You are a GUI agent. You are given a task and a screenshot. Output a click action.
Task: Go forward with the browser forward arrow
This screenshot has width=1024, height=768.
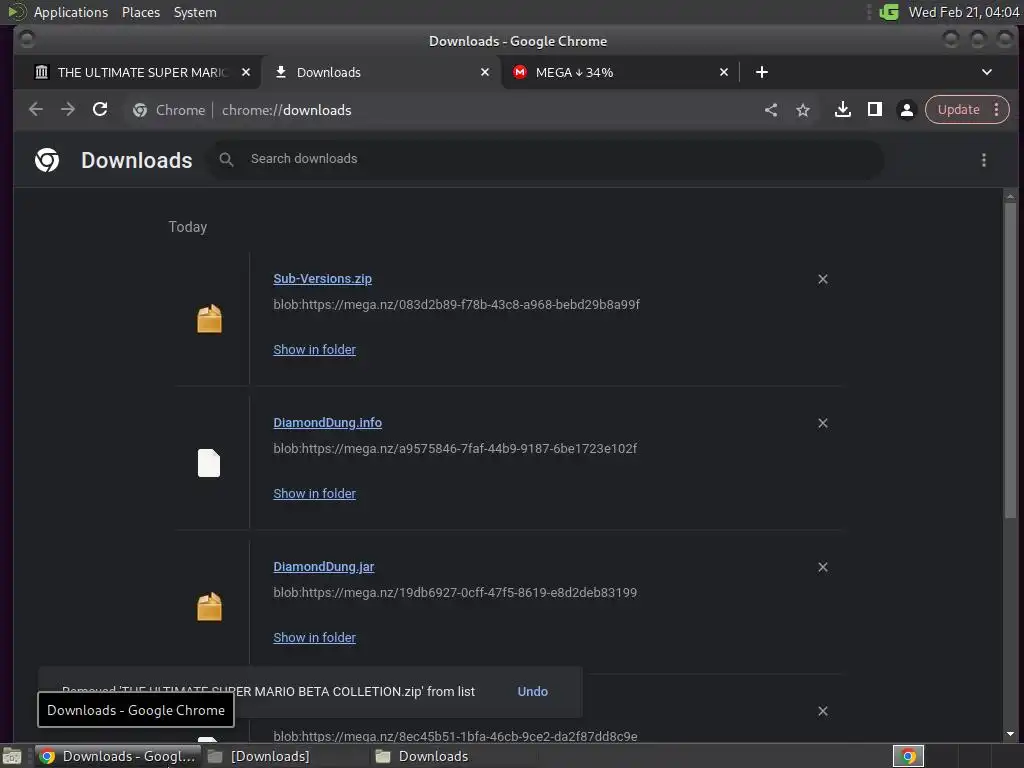click(x=68, y=110)
